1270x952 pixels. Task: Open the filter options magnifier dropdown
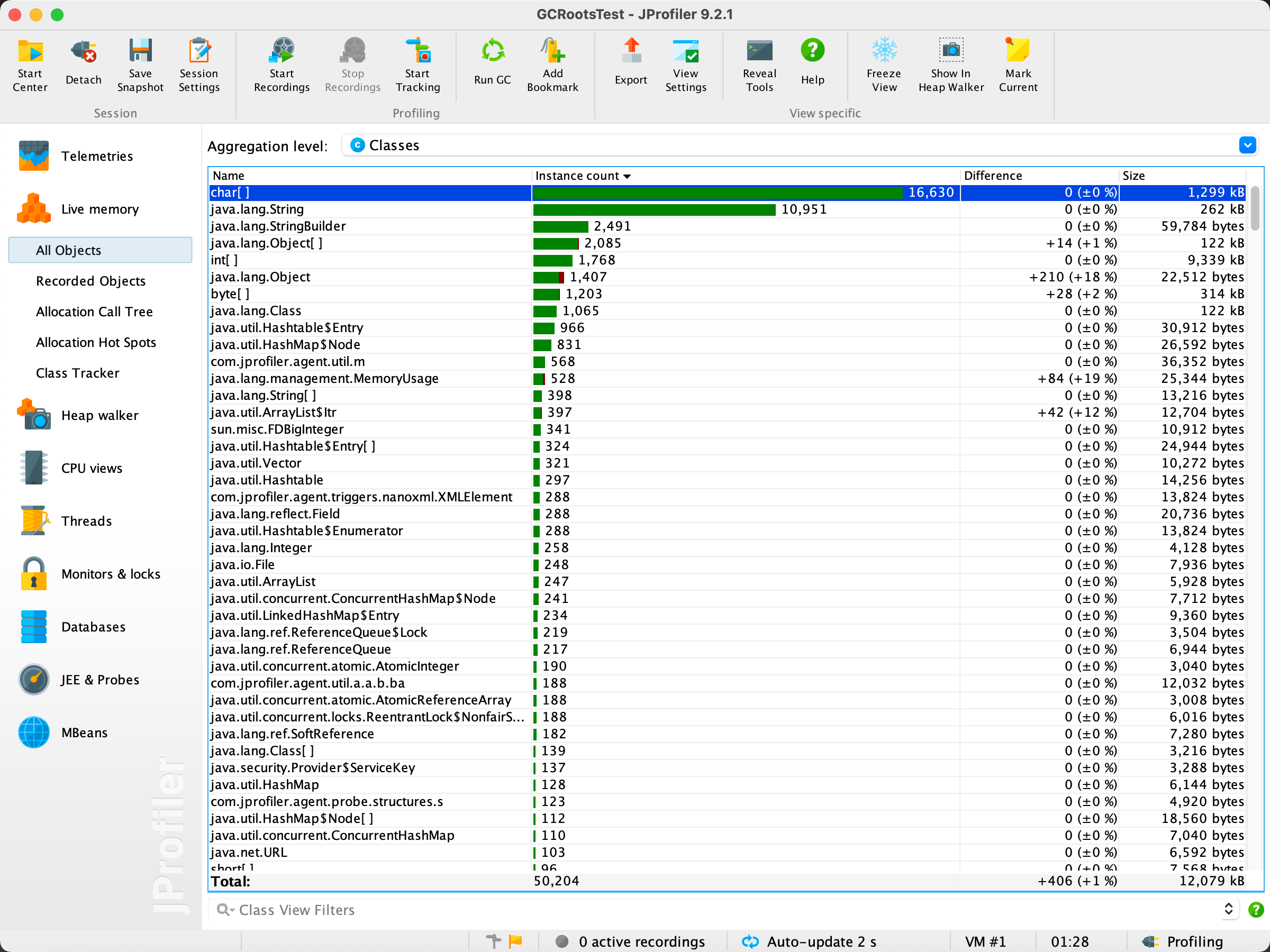point(225,910)
